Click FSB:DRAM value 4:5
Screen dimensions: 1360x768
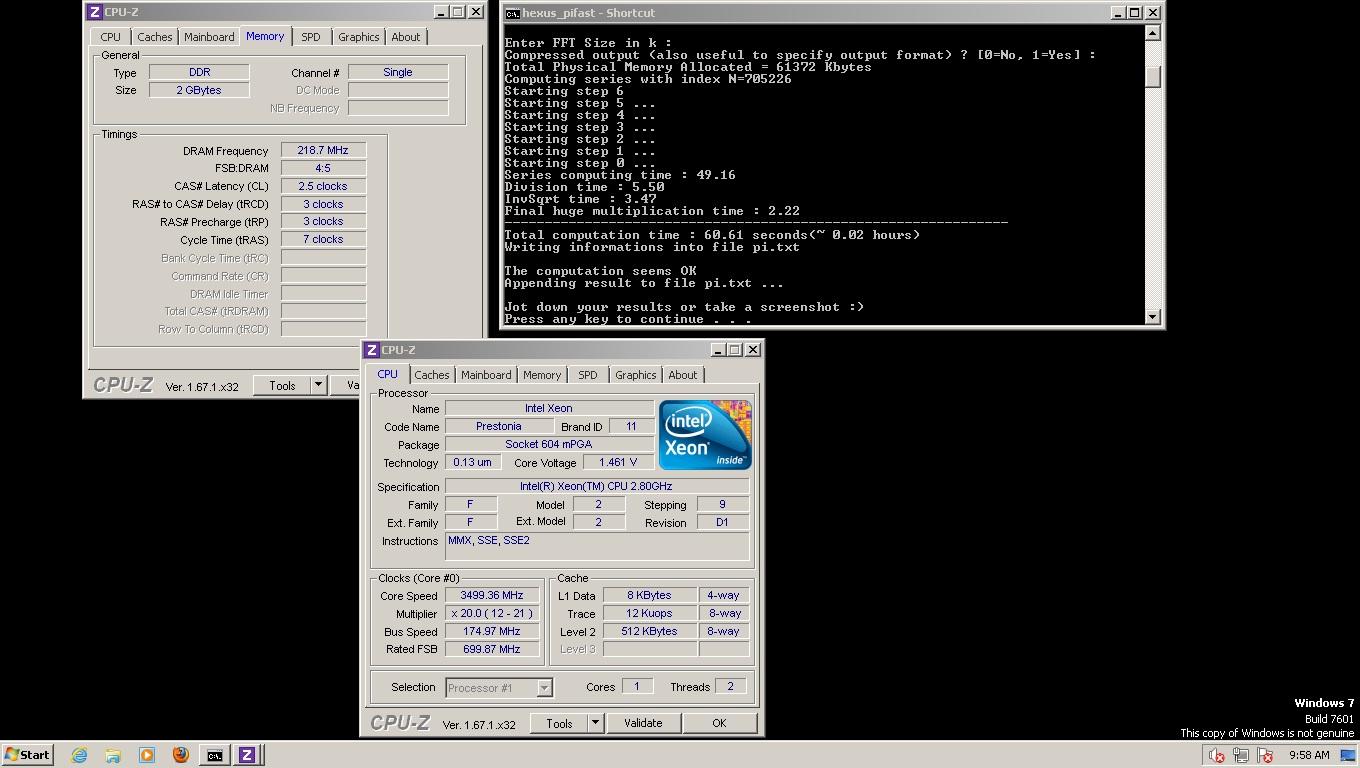click(323, 168)
